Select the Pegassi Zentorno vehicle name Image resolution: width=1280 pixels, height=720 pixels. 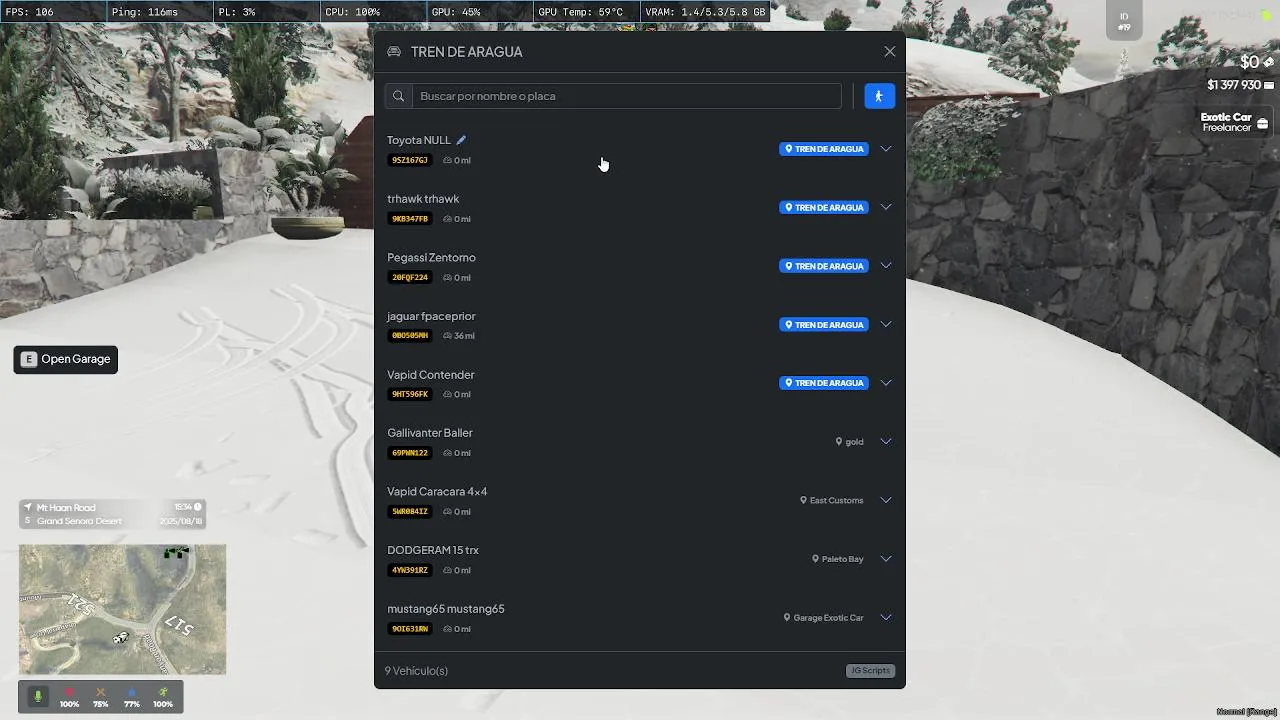[432, 257]
